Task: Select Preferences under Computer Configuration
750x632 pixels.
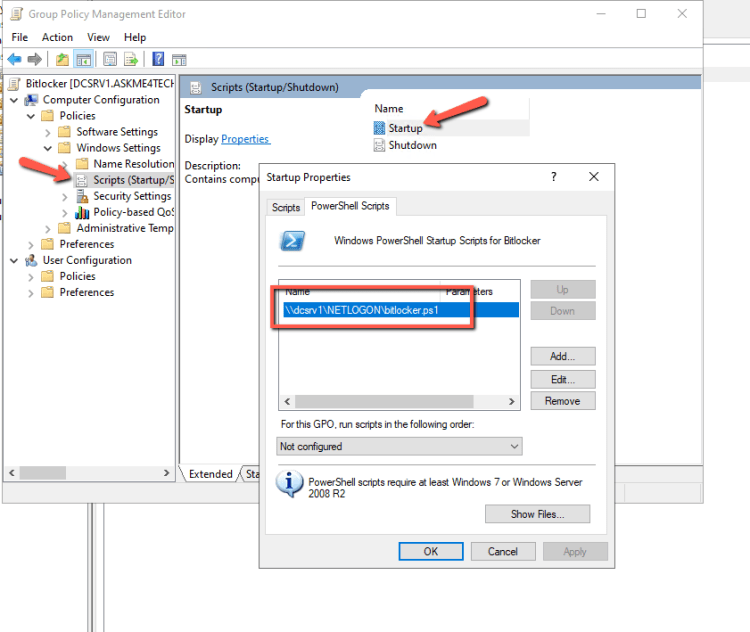Action: (x=87, y=244)
